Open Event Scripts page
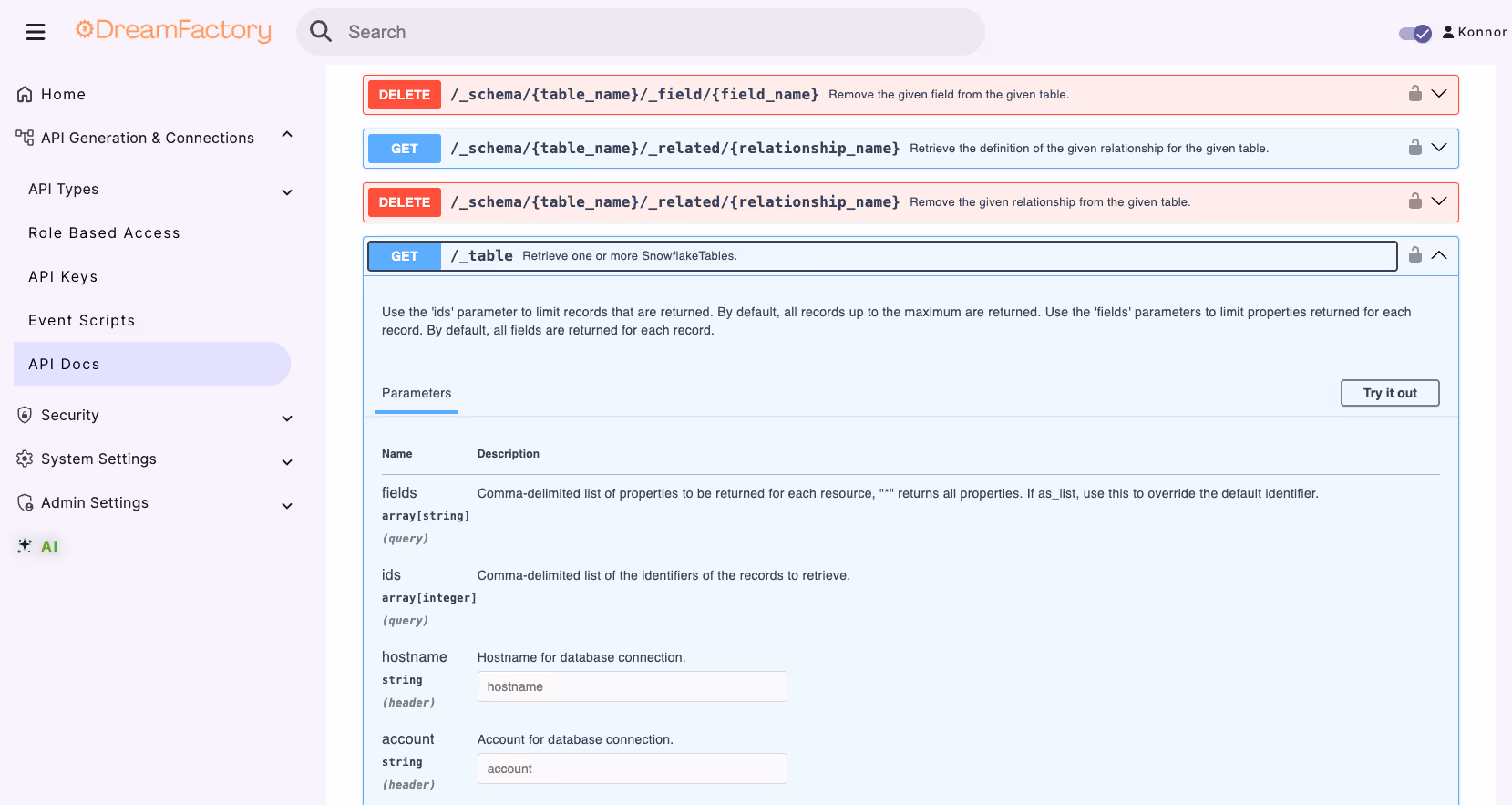 click(81, 320)
